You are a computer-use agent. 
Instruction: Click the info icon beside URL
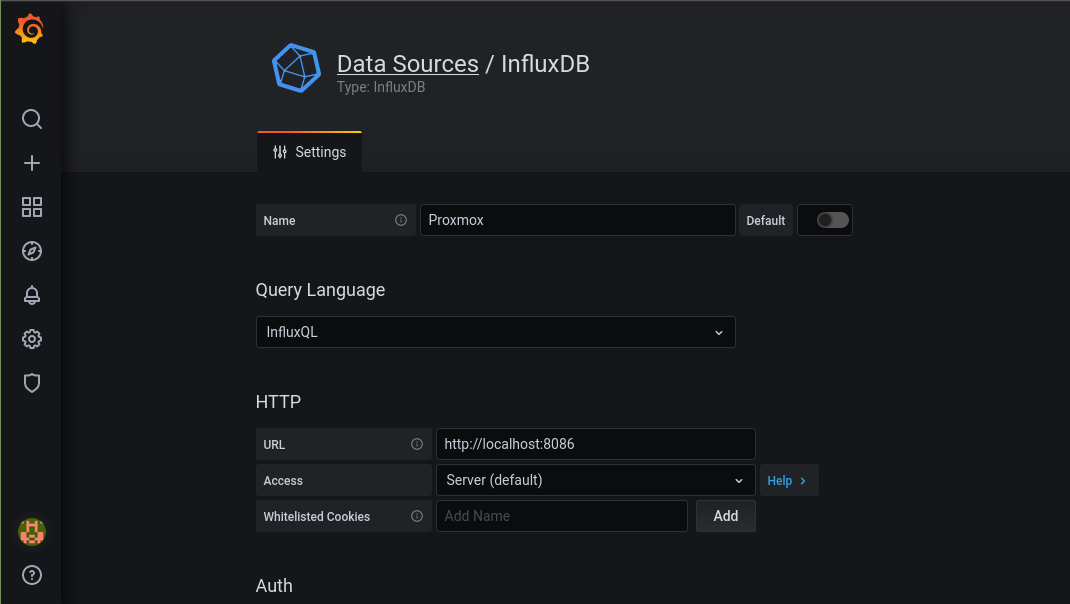click(417, 444)
